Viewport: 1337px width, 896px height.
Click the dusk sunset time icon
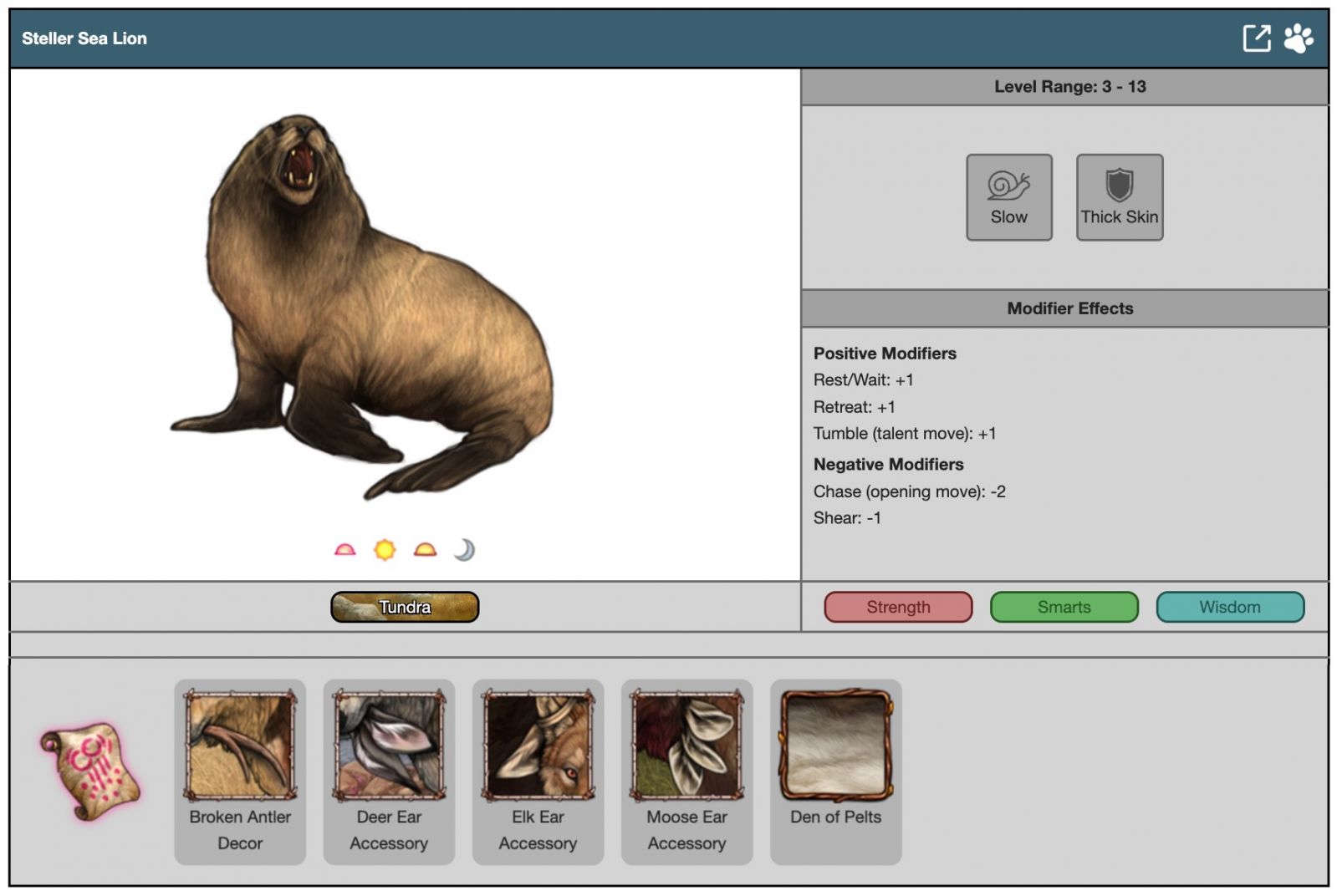click(x=425, y=550)
